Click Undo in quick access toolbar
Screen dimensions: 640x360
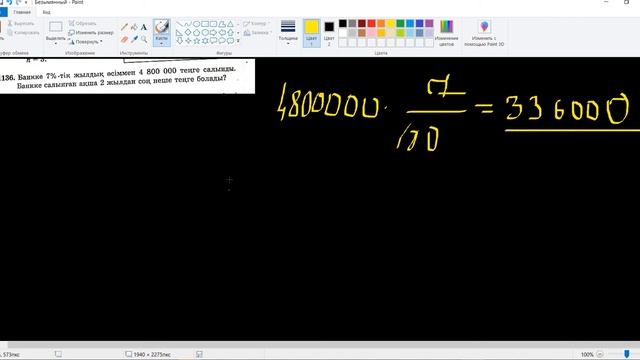pos(10,2)
